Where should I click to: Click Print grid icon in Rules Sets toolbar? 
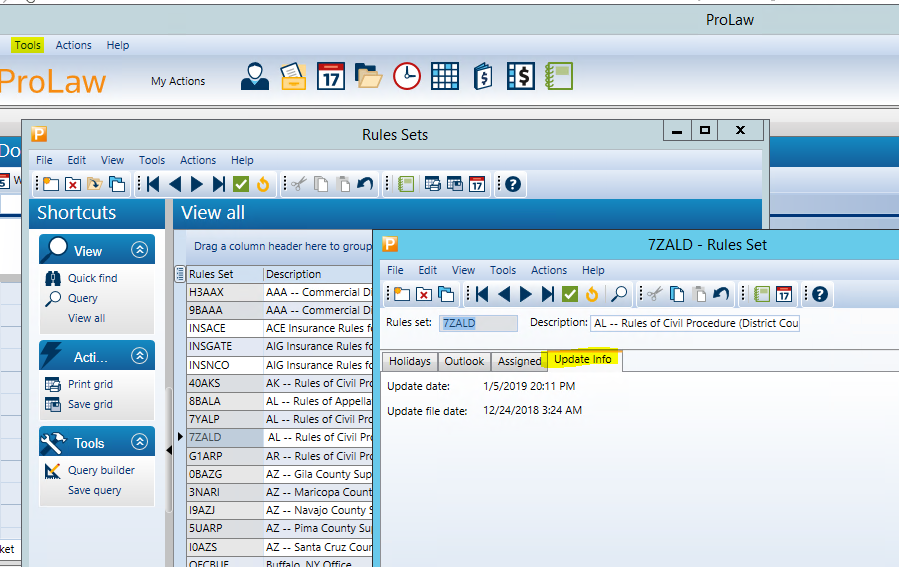433,184
